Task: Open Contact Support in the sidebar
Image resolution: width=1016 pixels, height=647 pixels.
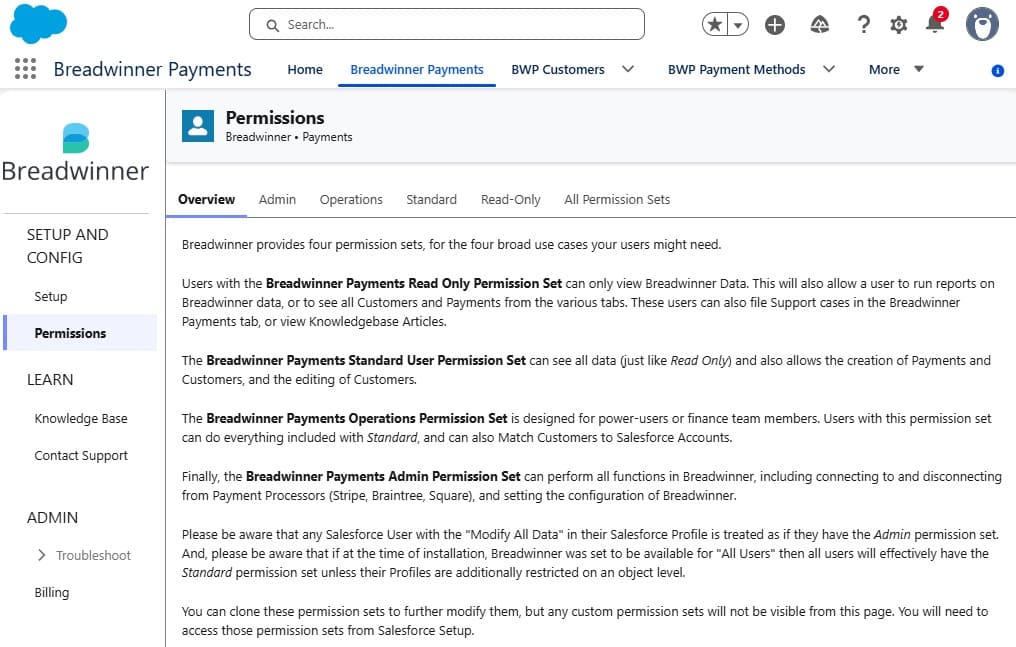Action: coord(81,455)
